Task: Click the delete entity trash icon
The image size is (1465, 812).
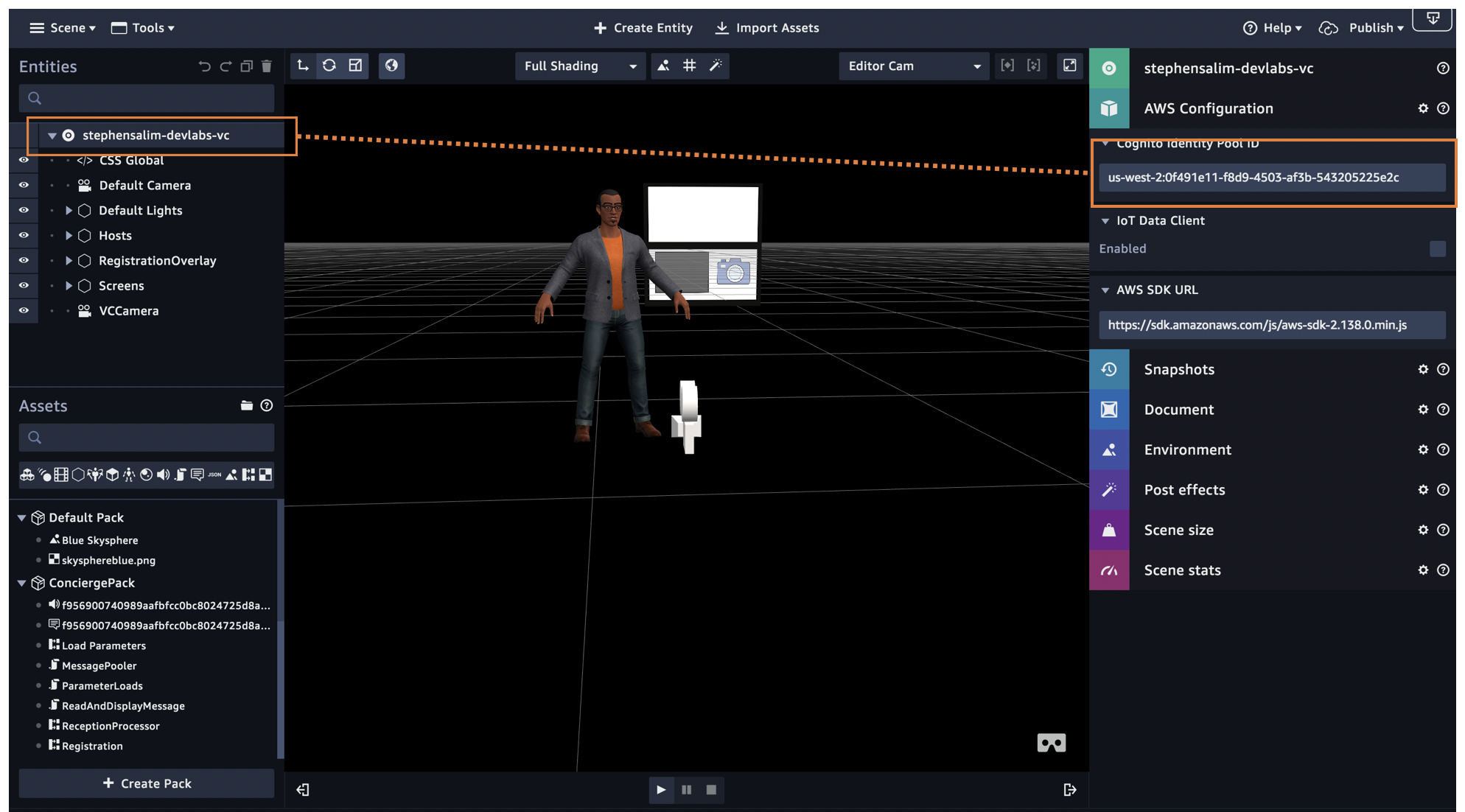Action: (267, 66)
